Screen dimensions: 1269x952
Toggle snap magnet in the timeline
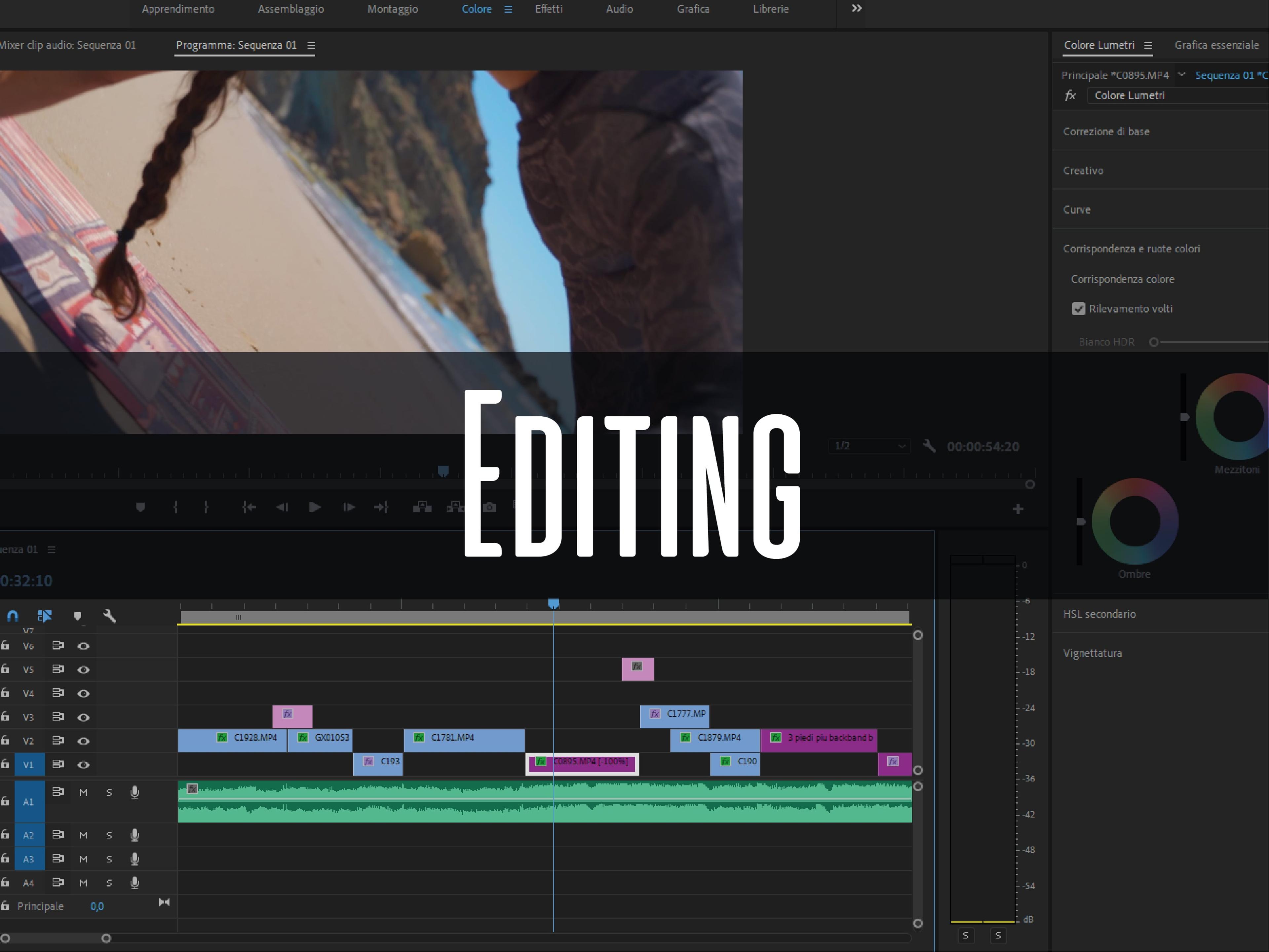(x=13, y=616)
